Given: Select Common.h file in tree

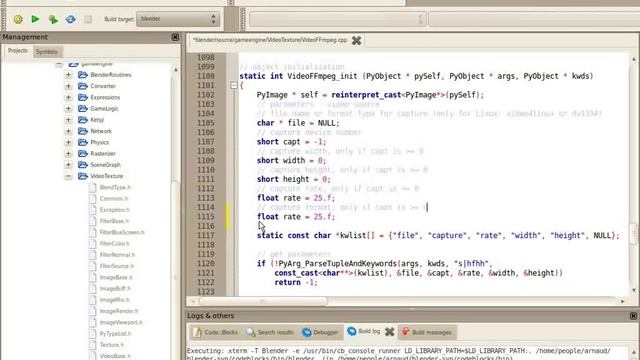Looking at the screenshot, I should click(x=114, y=198).
